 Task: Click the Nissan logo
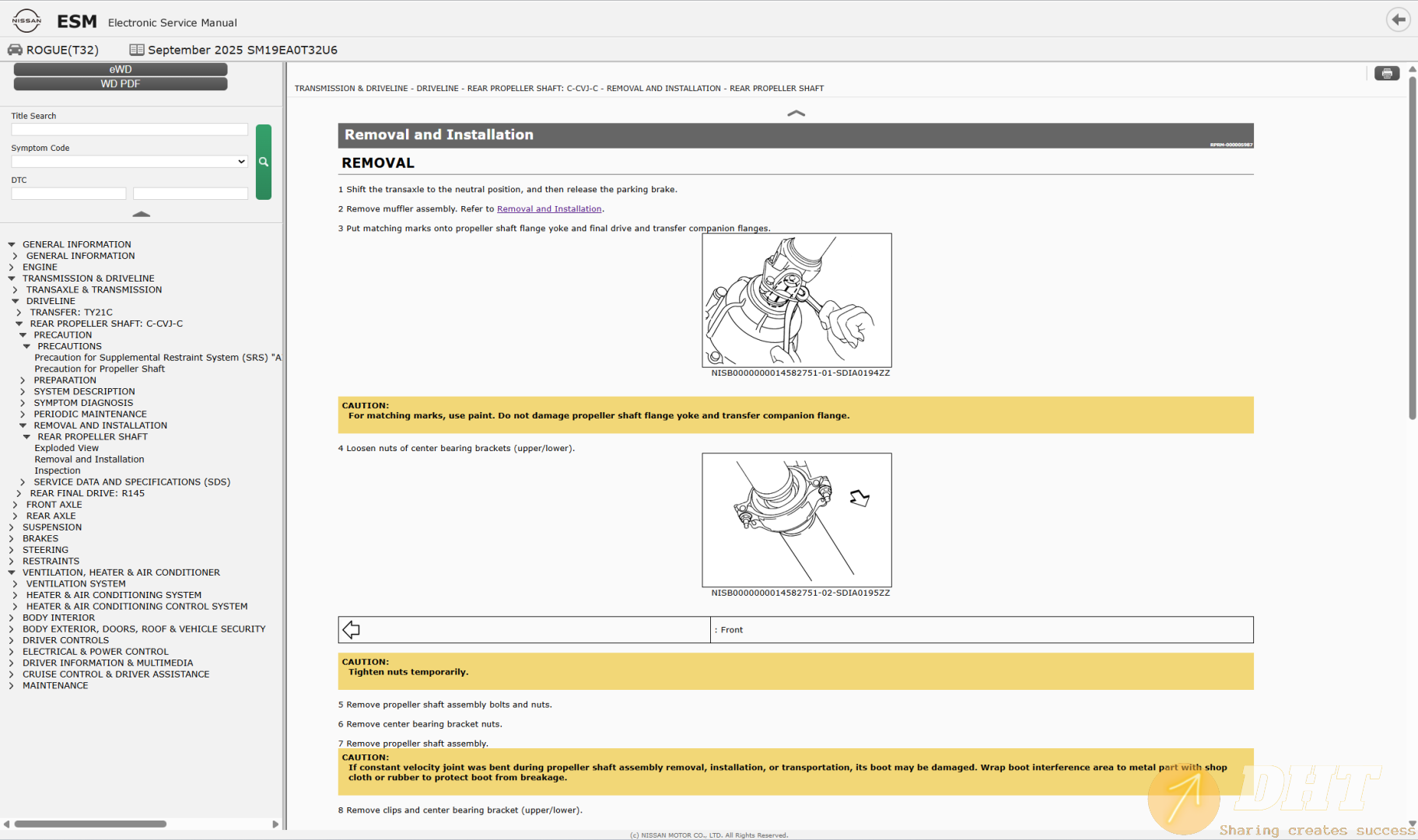click(x=26, y=21)
